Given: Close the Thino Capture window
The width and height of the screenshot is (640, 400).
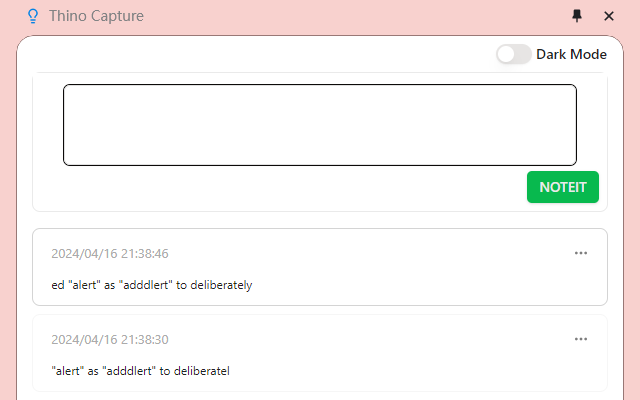Looking at the screenshot, I should point(609,16).
